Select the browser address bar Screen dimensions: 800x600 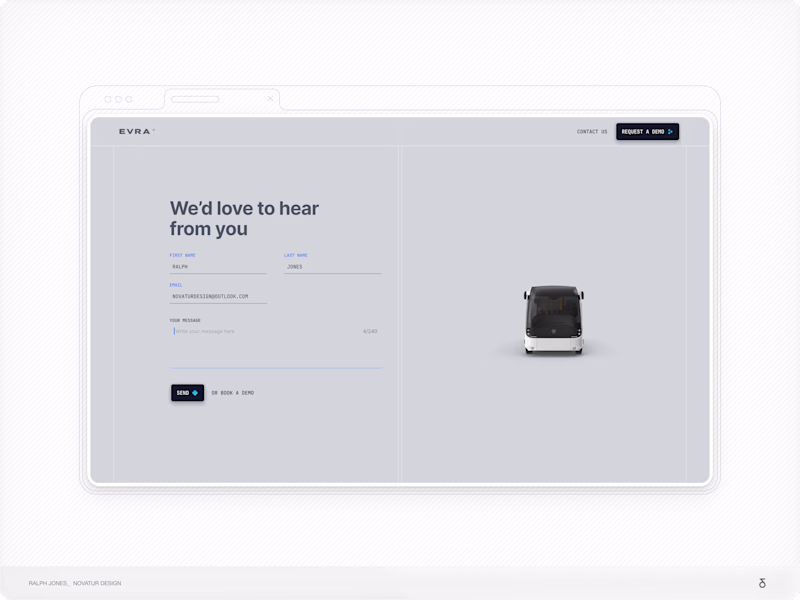[195, 100]
